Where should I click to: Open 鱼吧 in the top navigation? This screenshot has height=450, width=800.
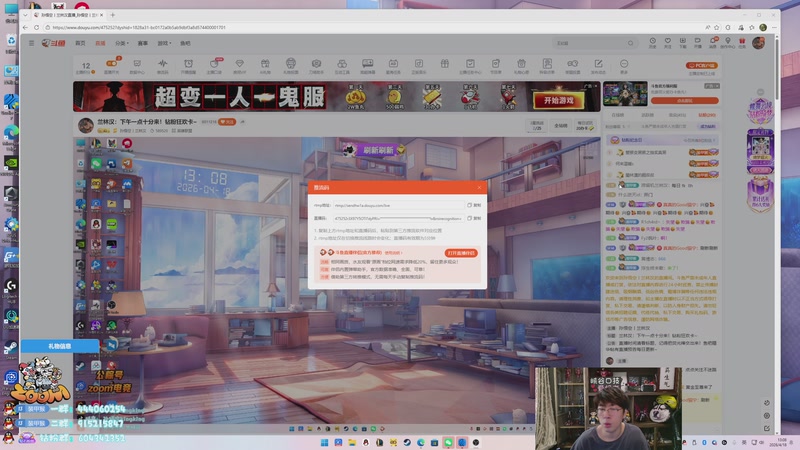[x=185, y=43]
